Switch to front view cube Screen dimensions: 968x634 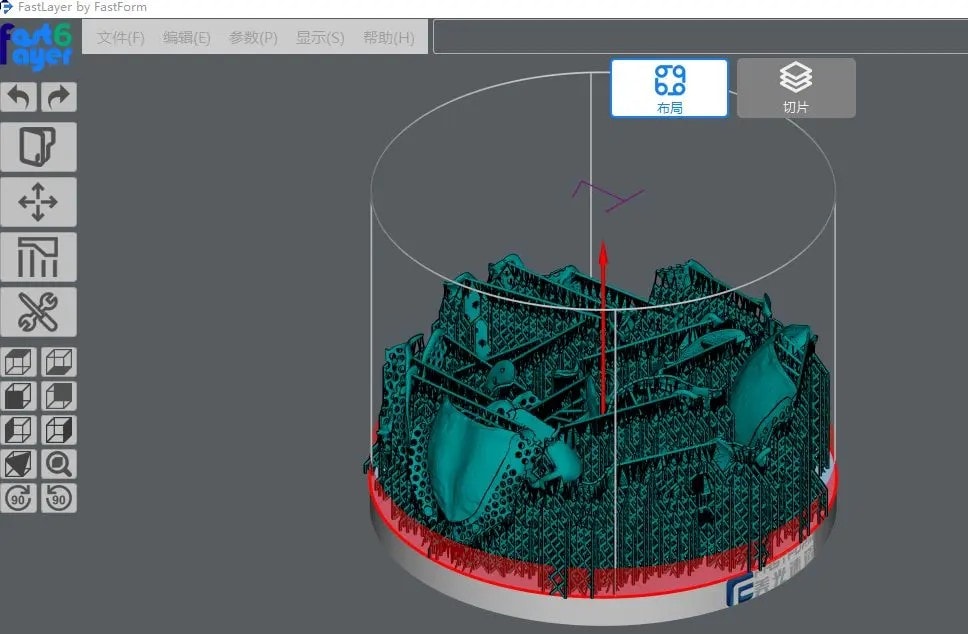[x=20, y=396]
